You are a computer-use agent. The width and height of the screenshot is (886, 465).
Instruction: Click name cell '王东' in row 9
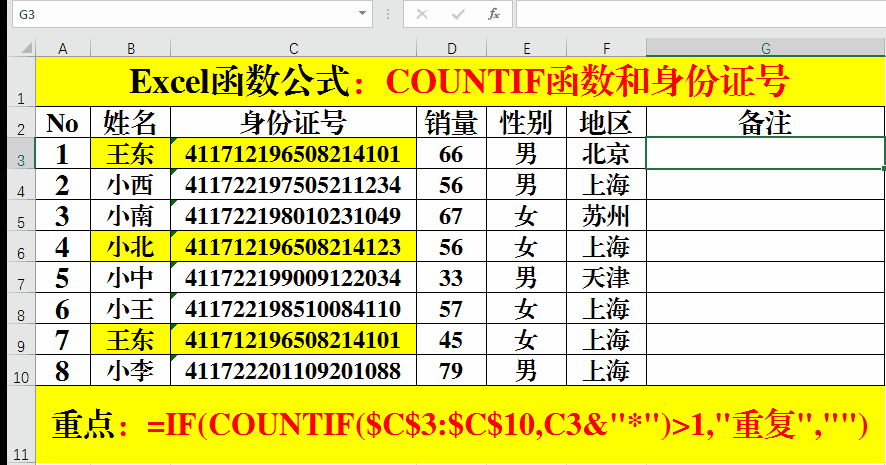[131, 340]
